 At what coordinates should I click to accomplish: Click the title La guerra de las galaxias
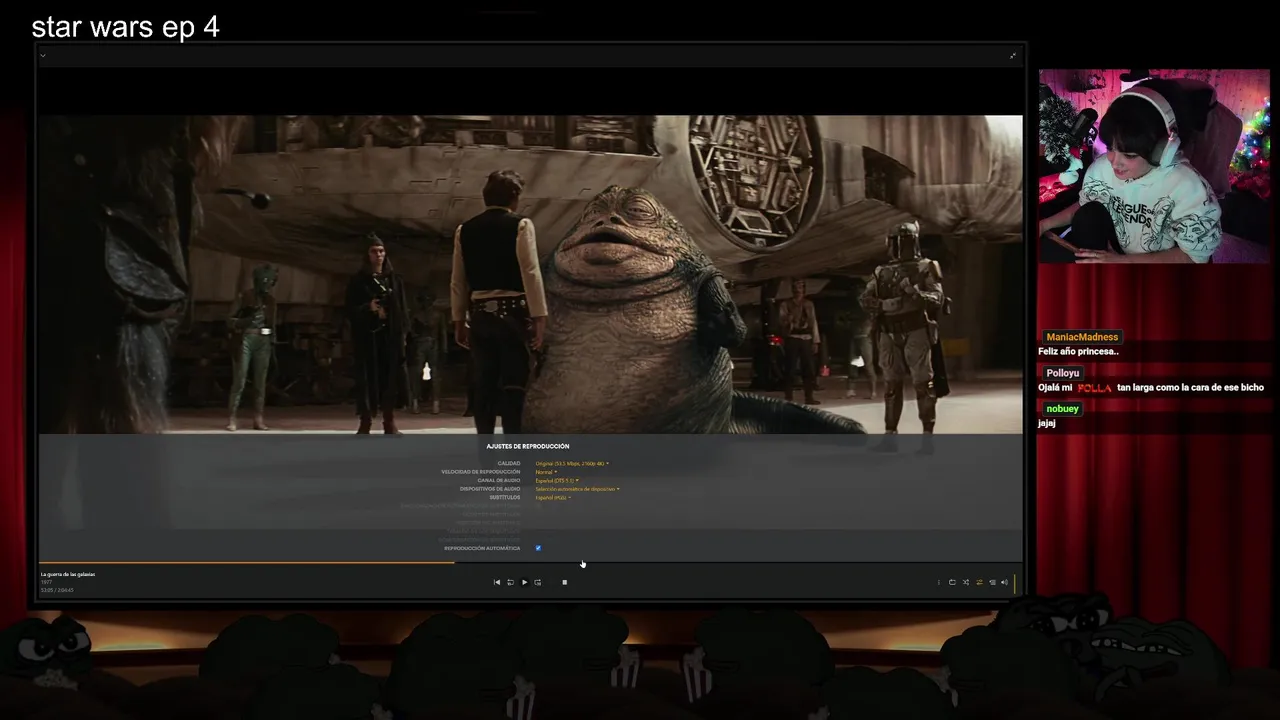coord(68,574)
